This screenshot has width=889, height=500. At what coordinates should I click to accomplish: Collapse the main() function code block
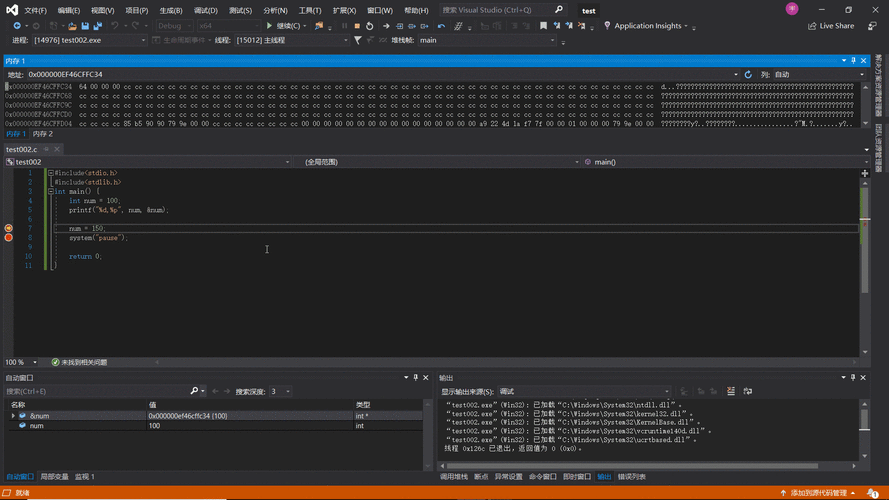pos(50,192)
